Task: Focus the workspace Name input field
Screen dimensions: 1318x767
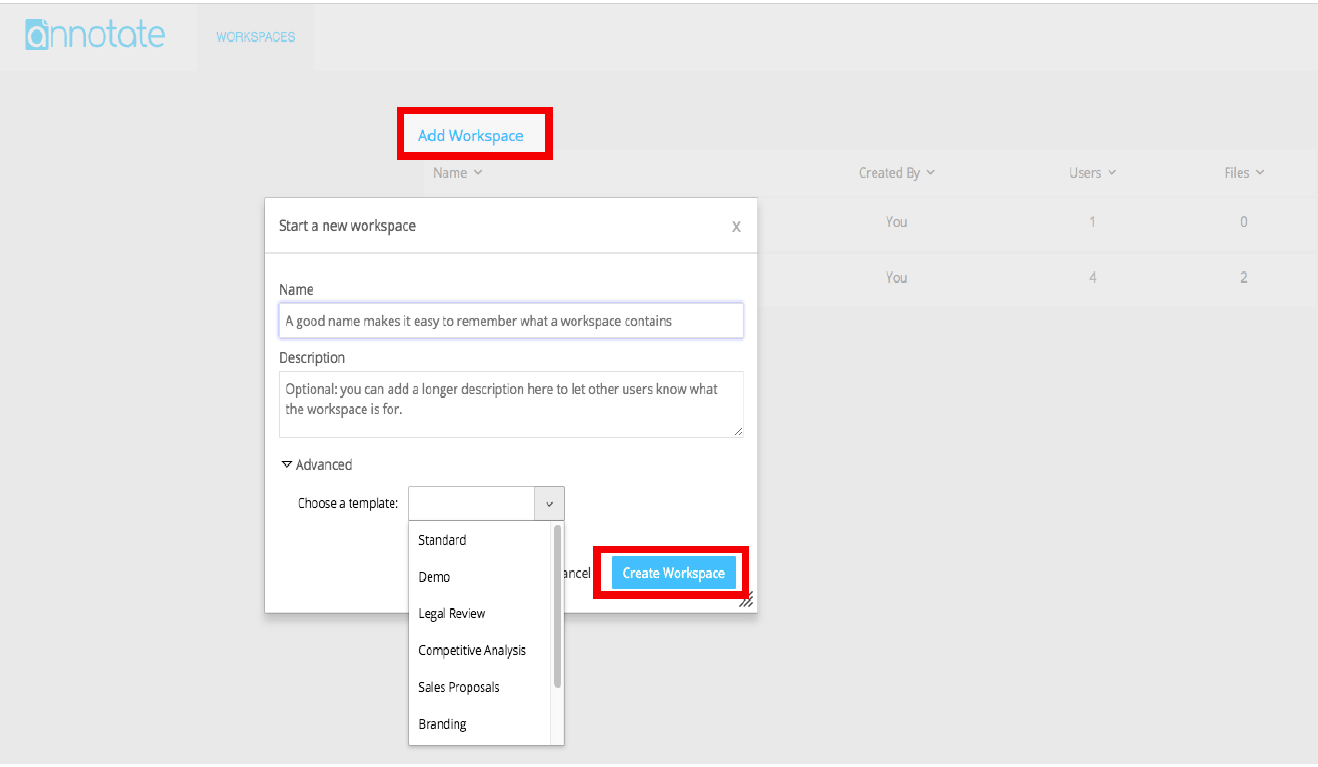Action: click(x=511, y=321)
